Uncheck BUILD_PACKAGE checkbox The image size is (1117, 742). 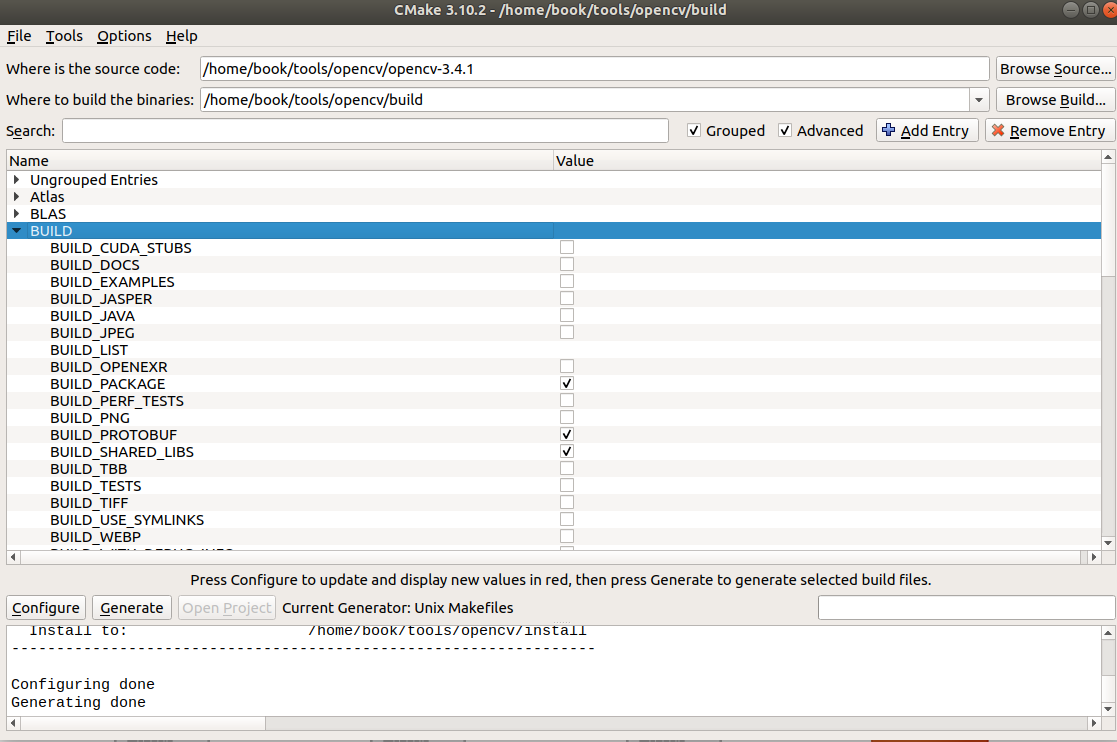(x=567, y=383)
